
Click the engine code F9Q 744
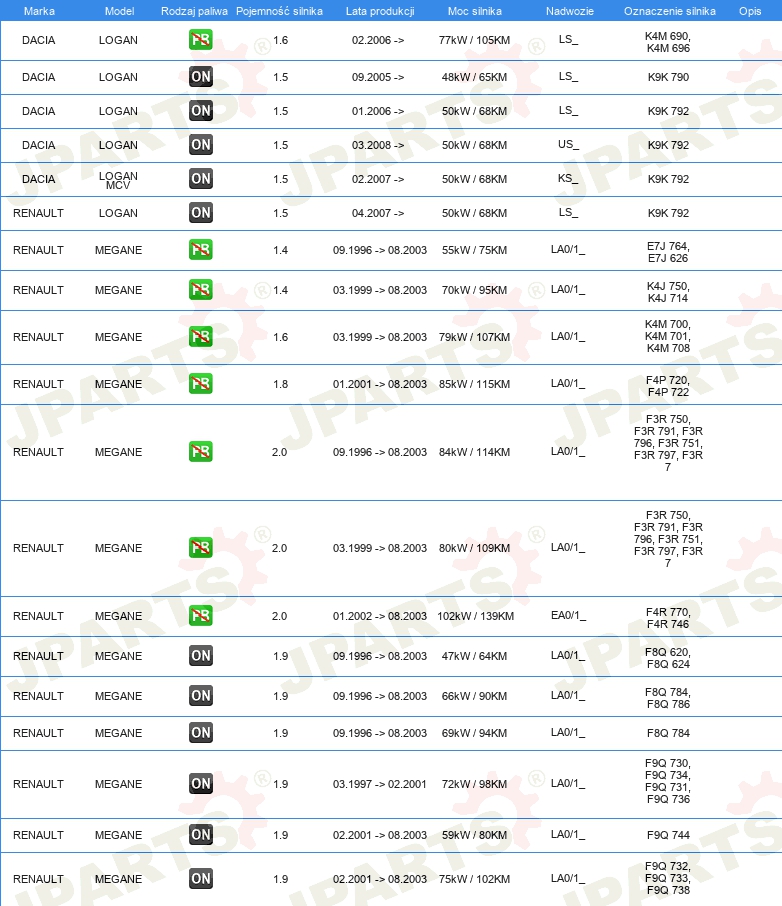[x=668, y=835]
